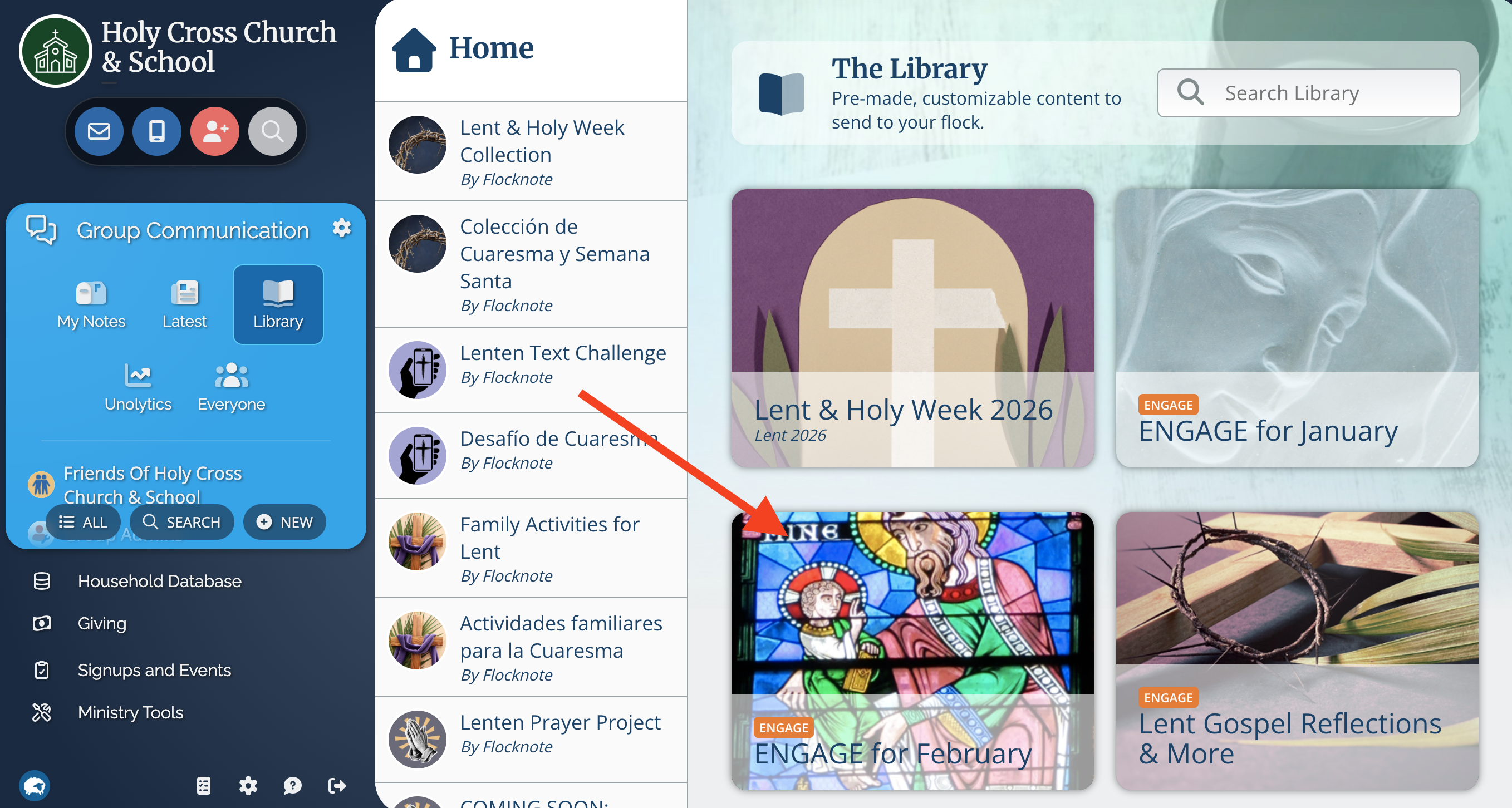1512x808 pixels.
Task: Open Lenten Text Challenge list item
Action: point(531,369)
